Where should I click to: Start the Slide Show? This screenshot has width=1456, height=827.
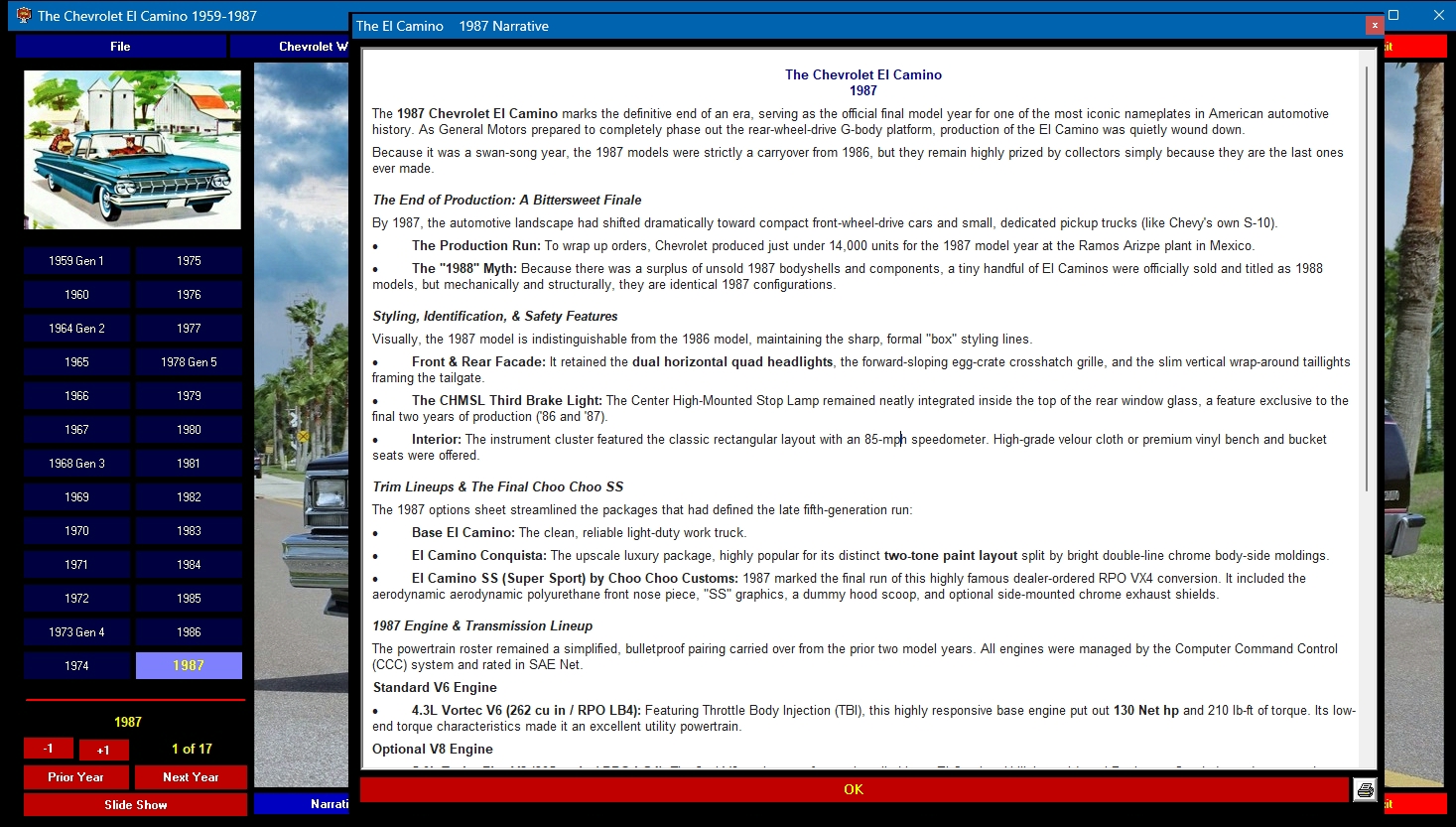pos(136,805)
